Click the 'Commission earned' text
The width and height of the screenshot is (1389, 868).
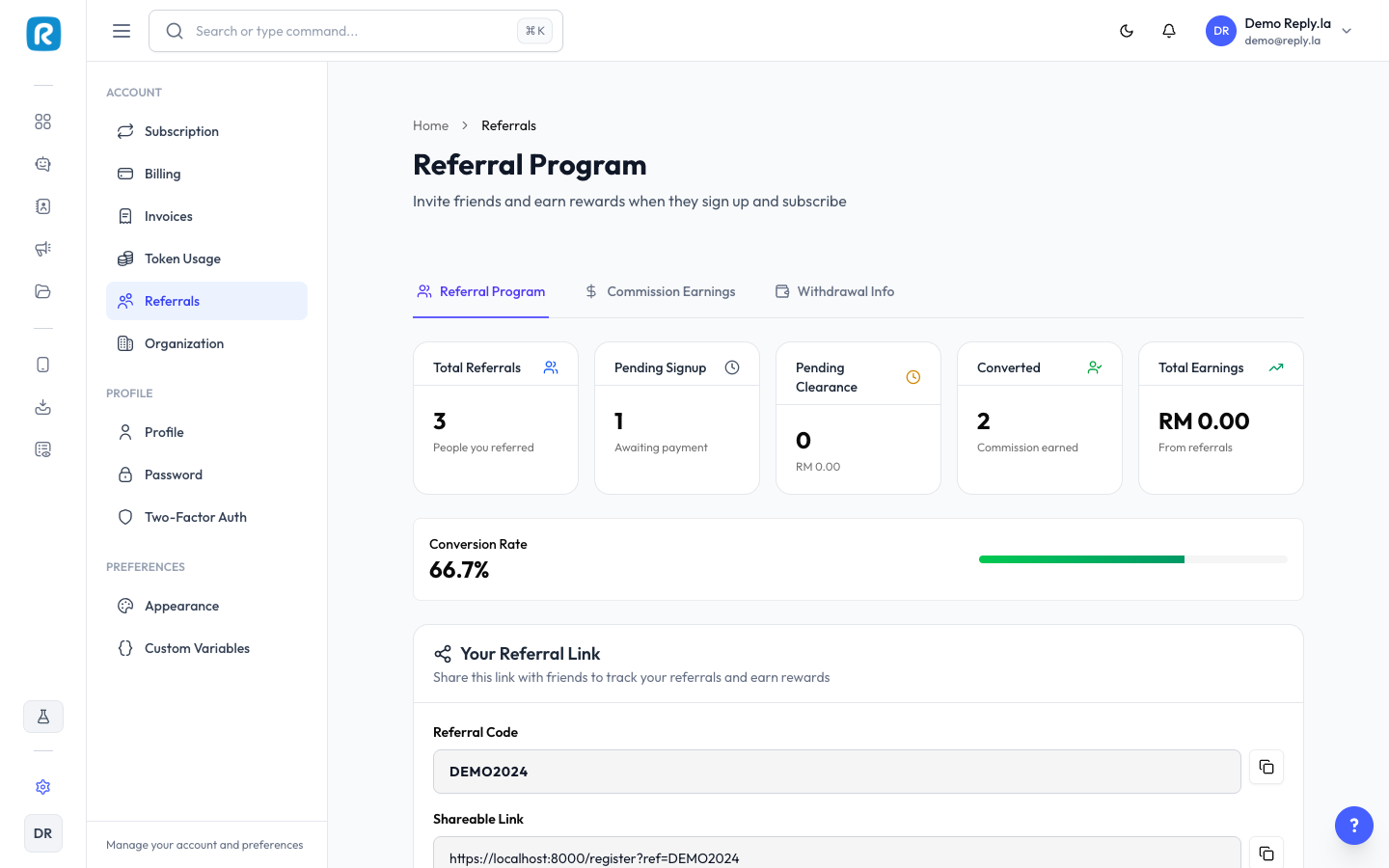(1027, 448)
